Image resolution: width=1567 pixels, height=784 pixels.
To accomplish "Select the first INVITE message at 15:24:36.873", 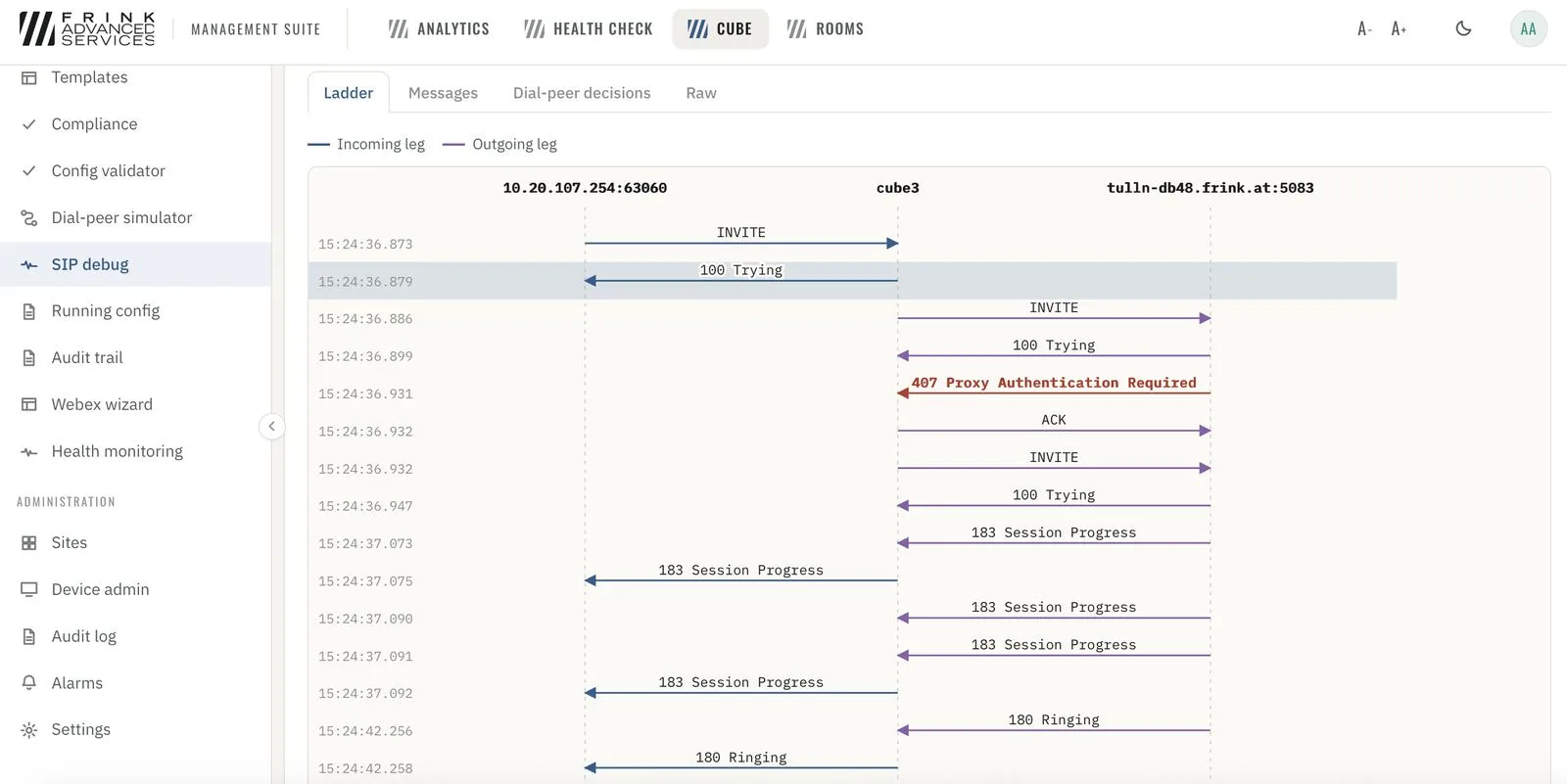I will 741,239.
